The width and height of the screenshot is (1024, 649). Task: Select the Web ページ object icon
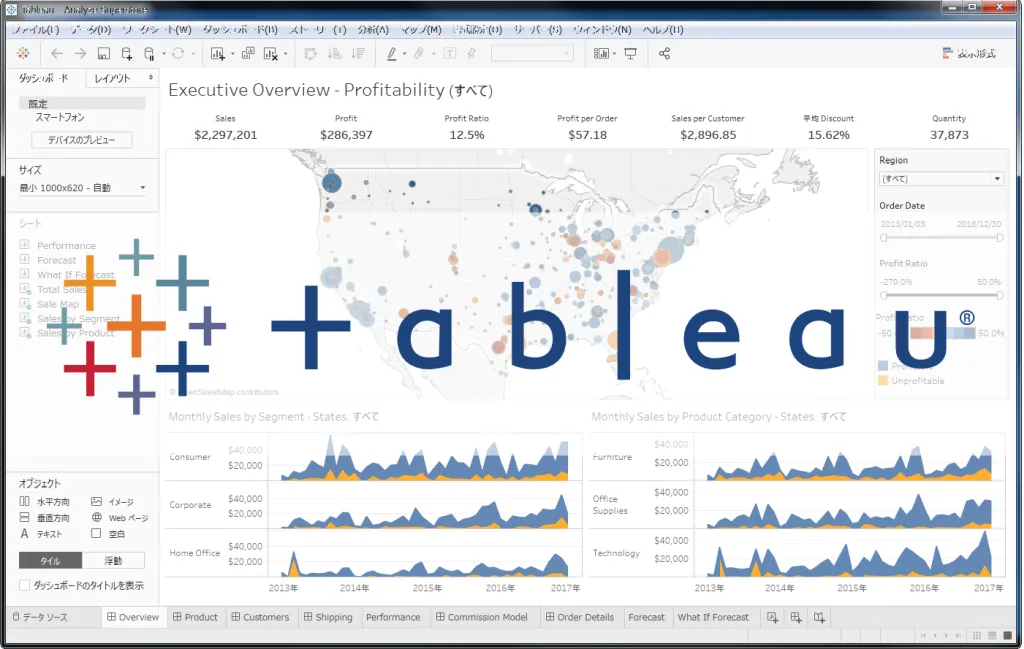[97, 518]
